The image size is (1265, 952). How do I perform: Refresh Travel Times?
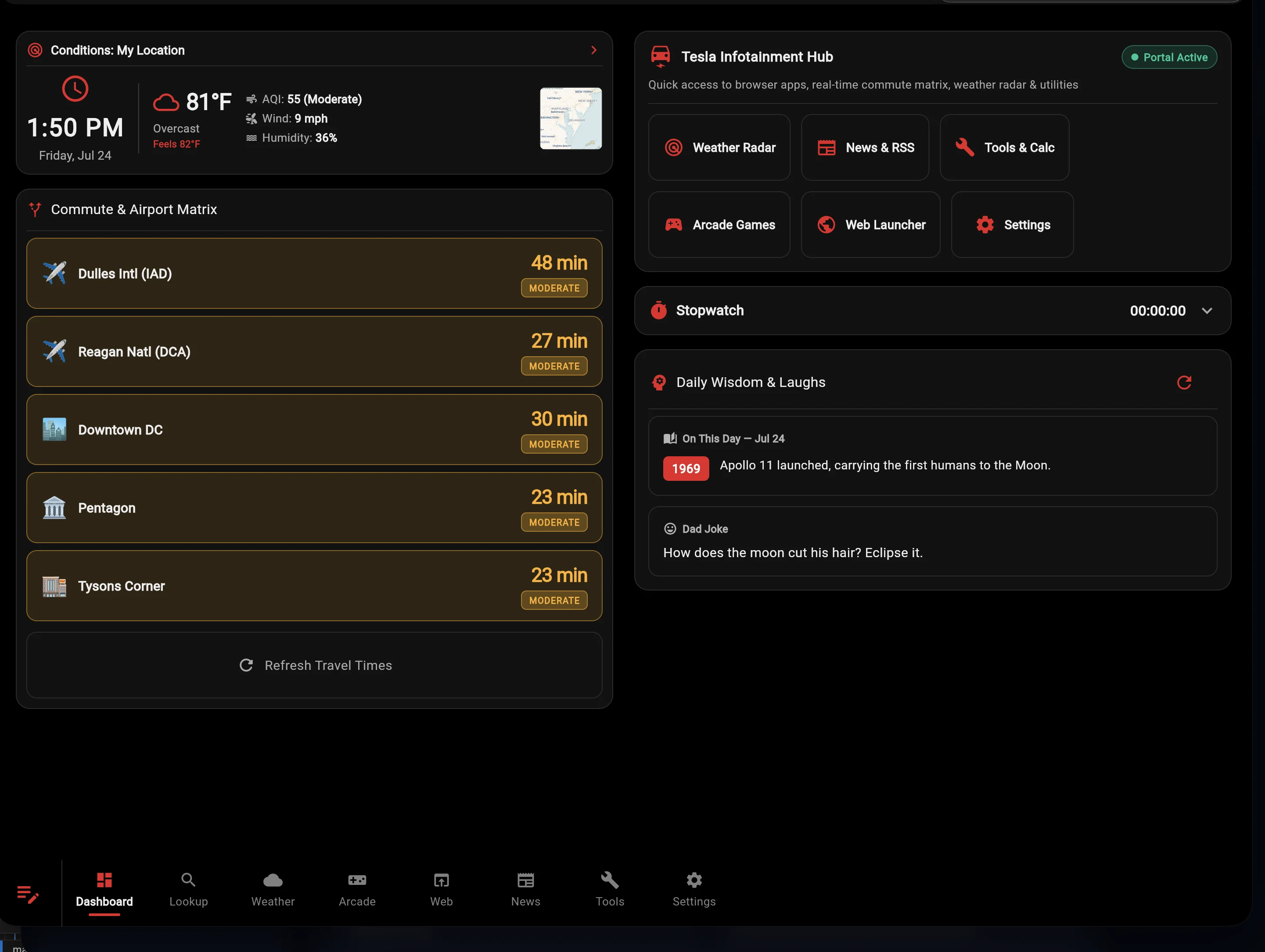pos(314,665)
